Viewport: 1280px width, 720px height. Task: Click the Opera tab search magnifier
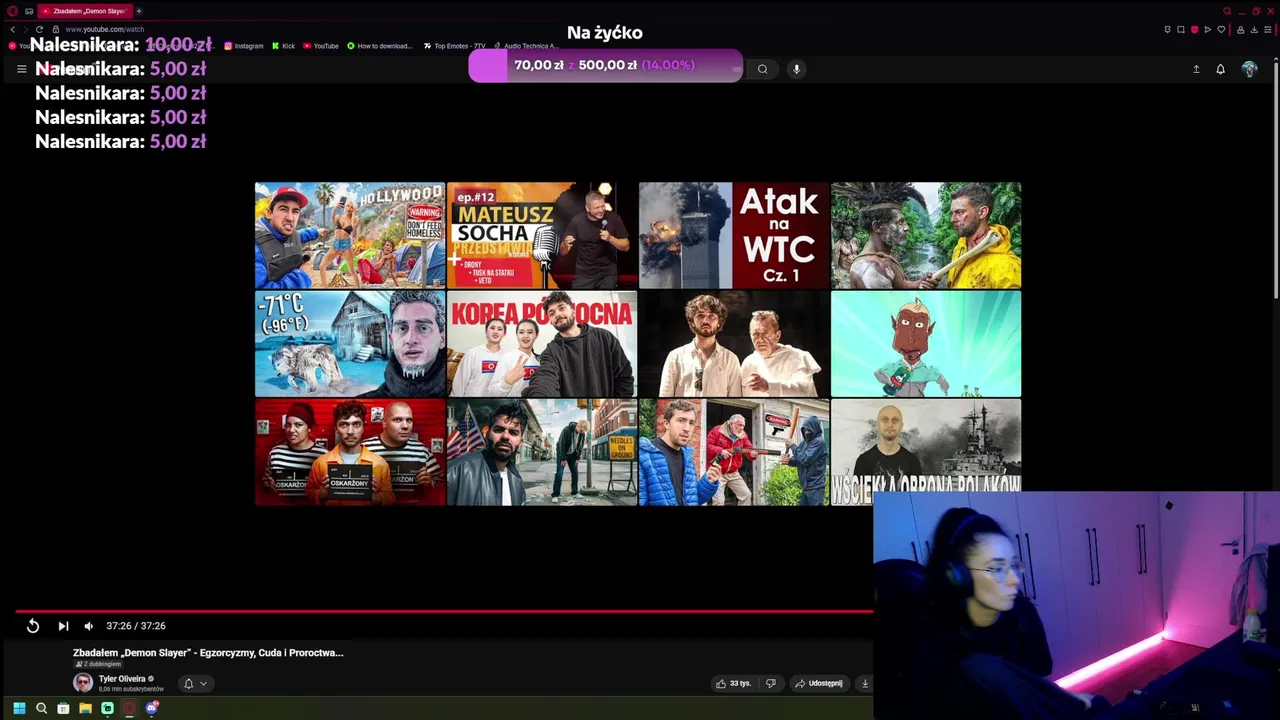coord(1227,11)
